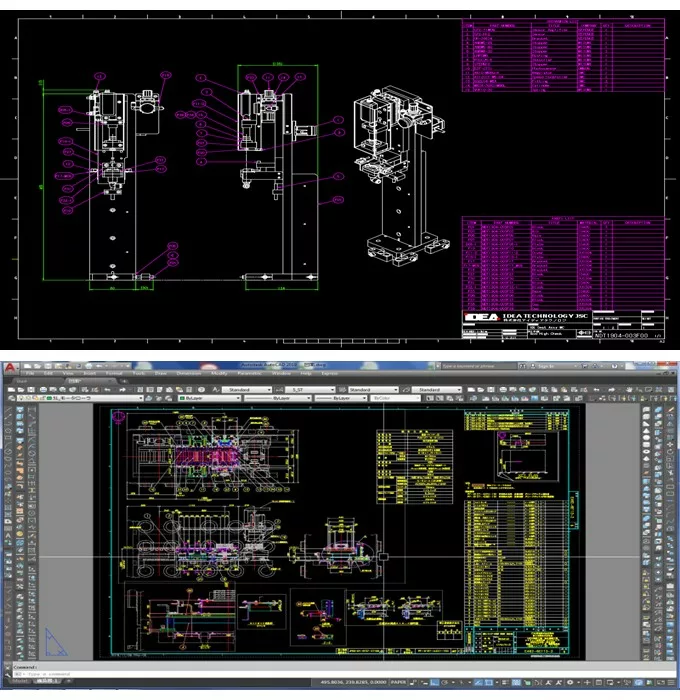The image size is (680, 700).
Task: Click the new drawing tab plus button
Action: (x=125, y=381)
